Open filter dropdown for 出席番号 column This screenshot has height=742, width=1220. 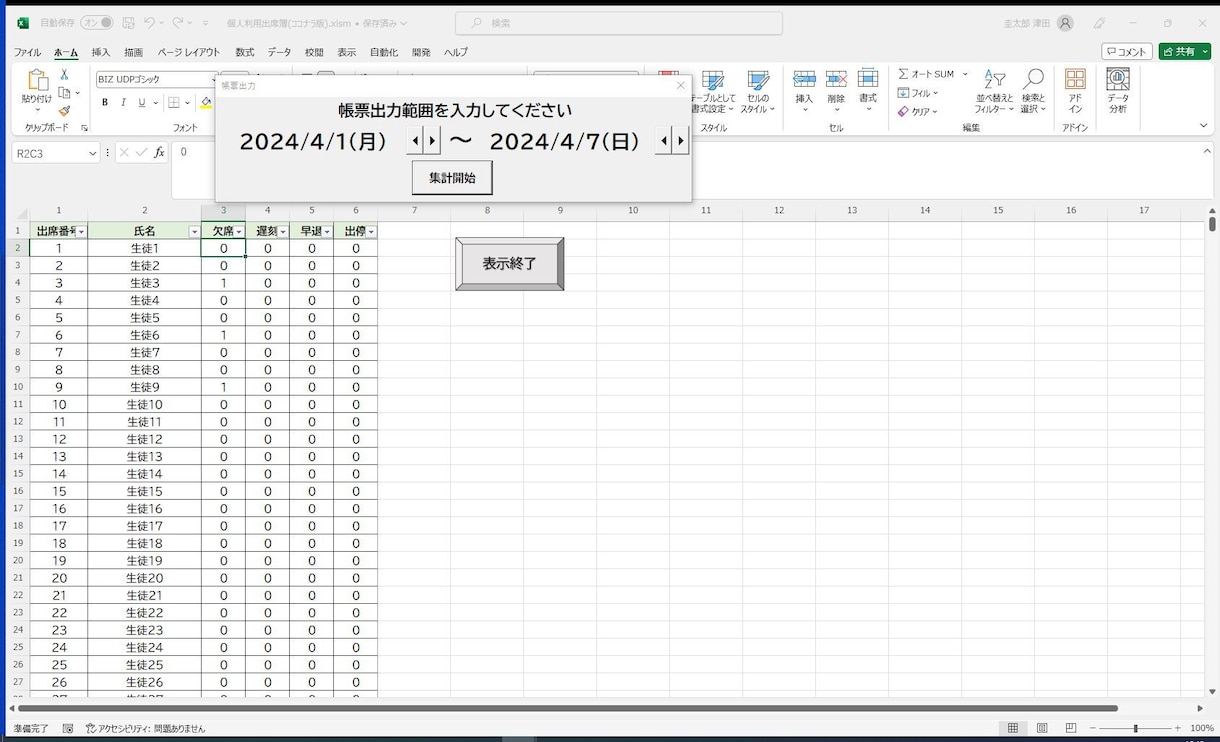81,231
